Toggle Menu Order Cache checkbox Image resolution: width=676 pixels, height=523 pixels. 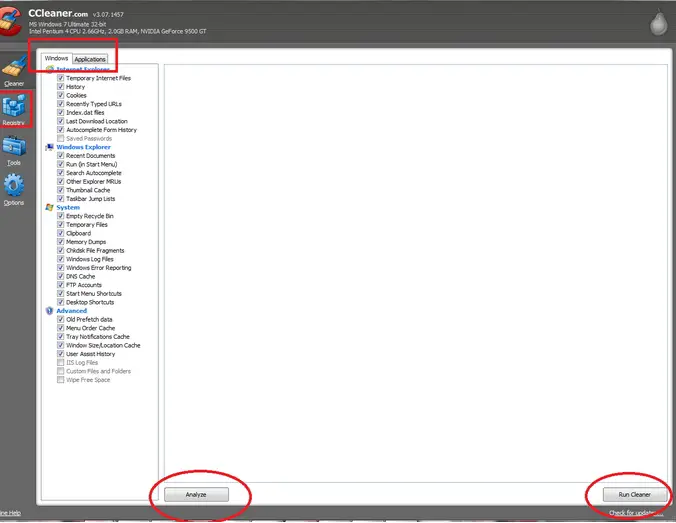[61, 328]
